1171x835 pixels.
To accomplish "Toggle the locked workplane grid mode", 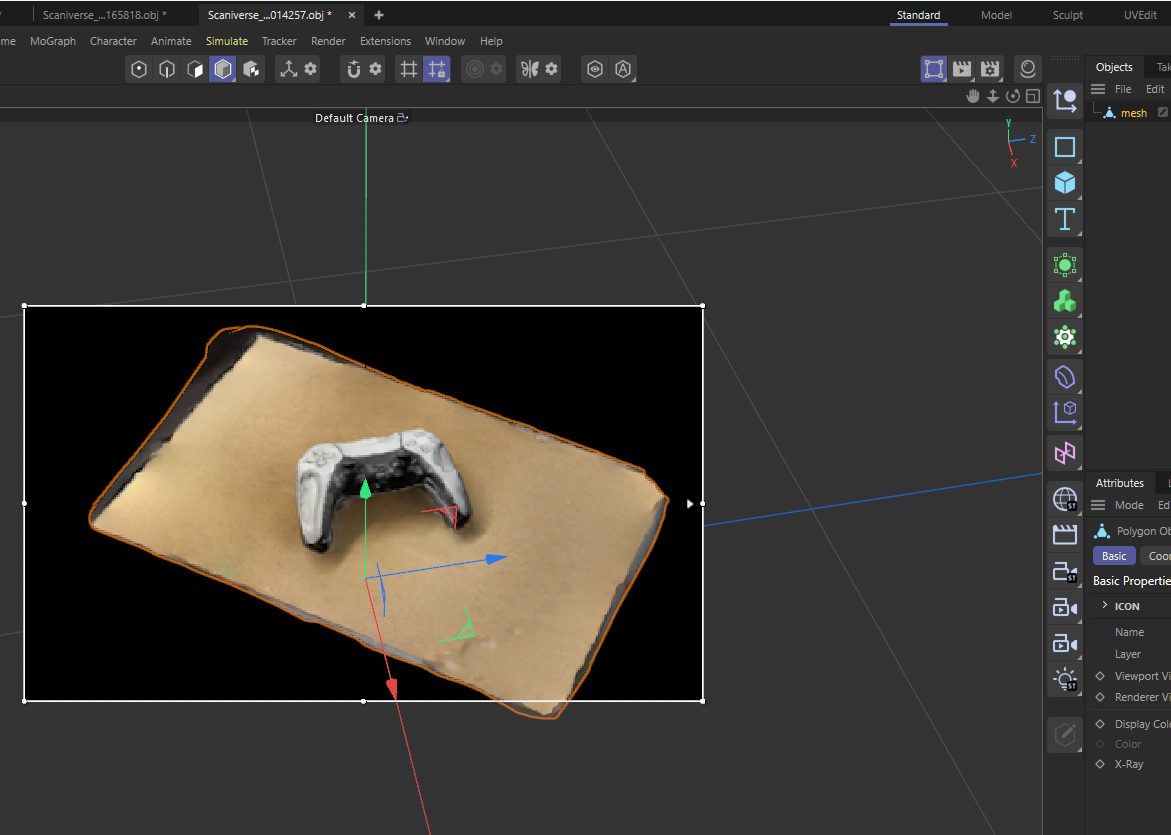I will tap(436, 69).
